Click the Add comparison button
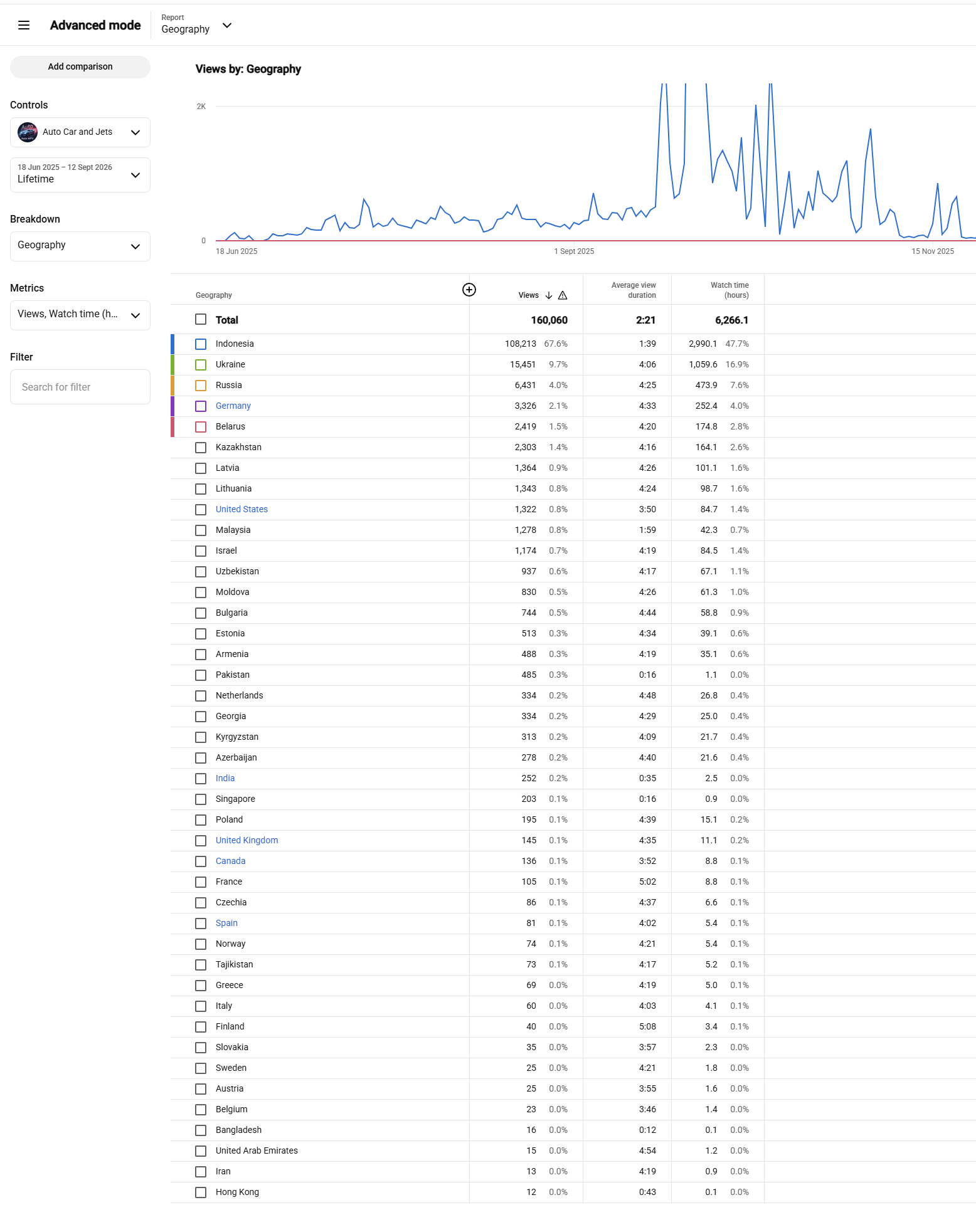 (x=80, y=67)
